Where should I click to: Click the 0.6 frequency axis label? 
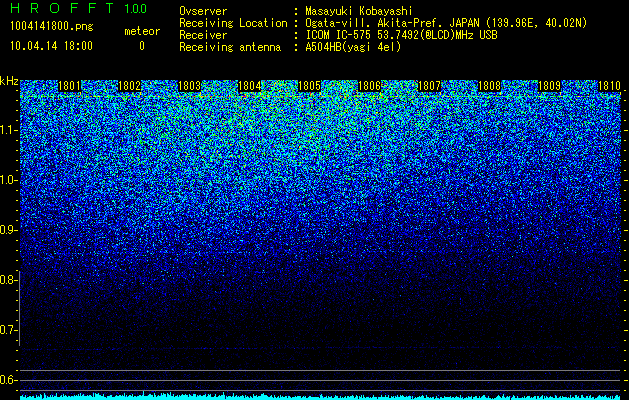click(8, 380)
